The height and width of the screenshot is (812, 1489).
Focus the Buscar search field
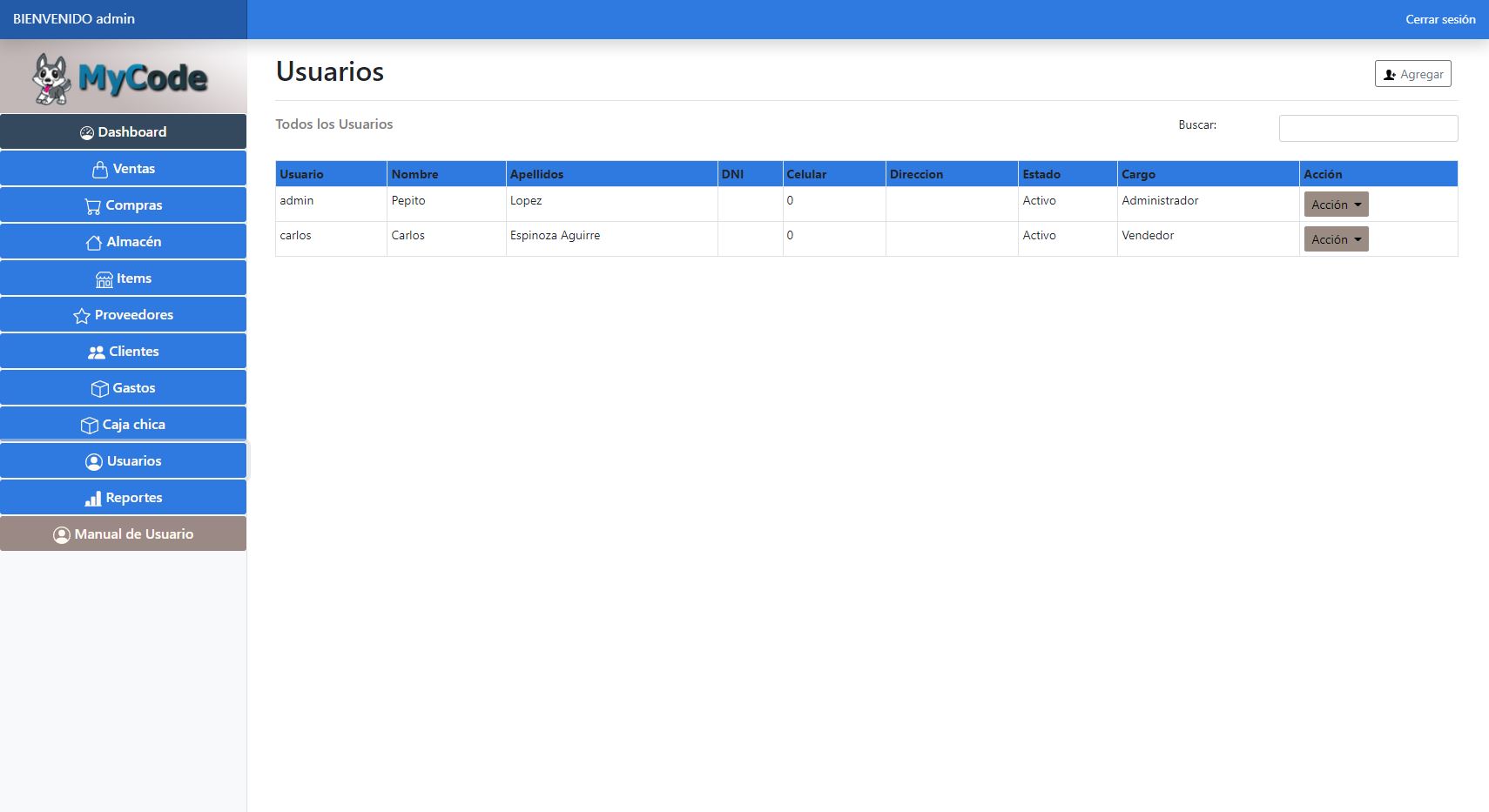[x=1367, y=128]
